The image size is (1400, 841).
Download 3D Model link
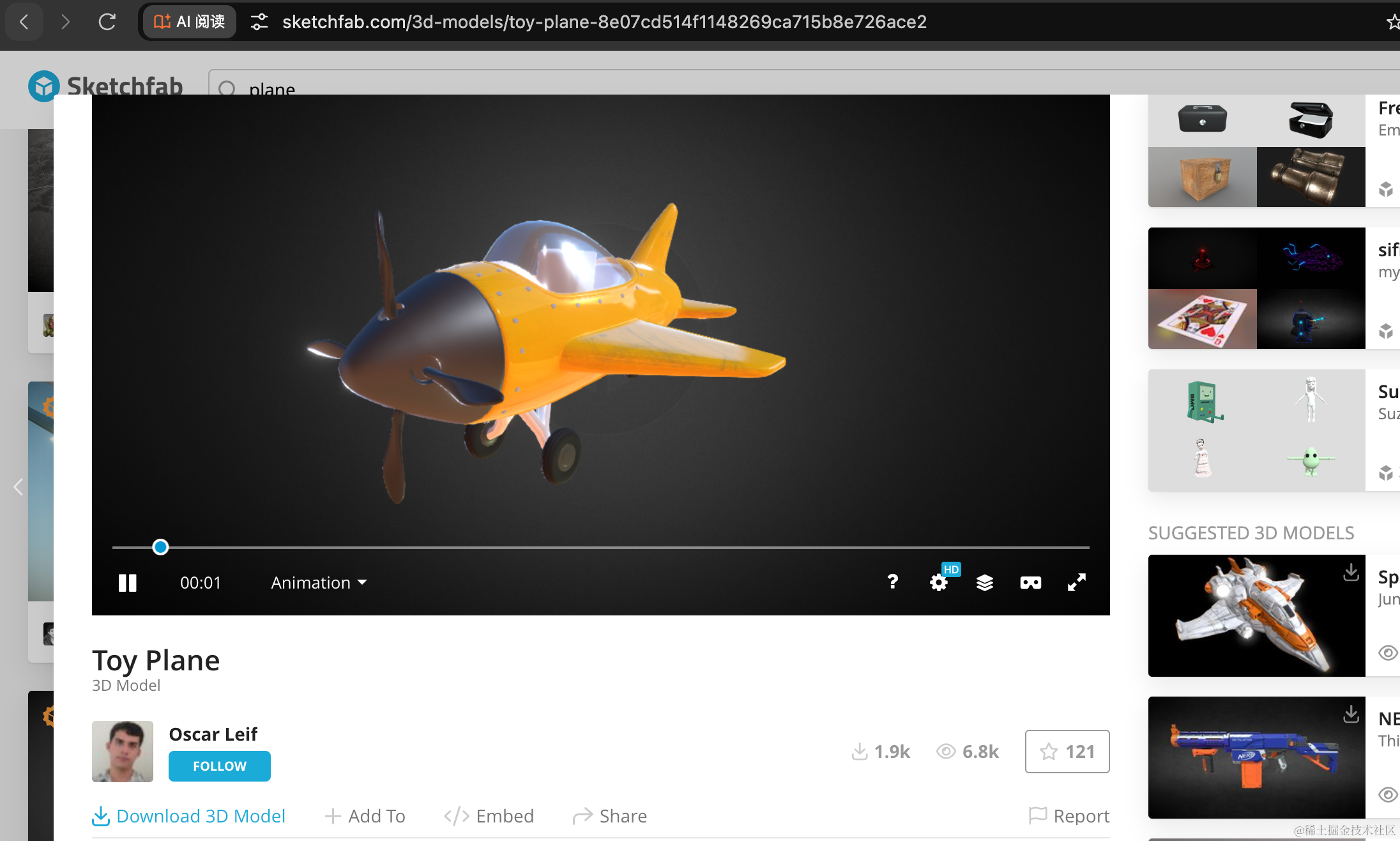click(x=188, y=816)
